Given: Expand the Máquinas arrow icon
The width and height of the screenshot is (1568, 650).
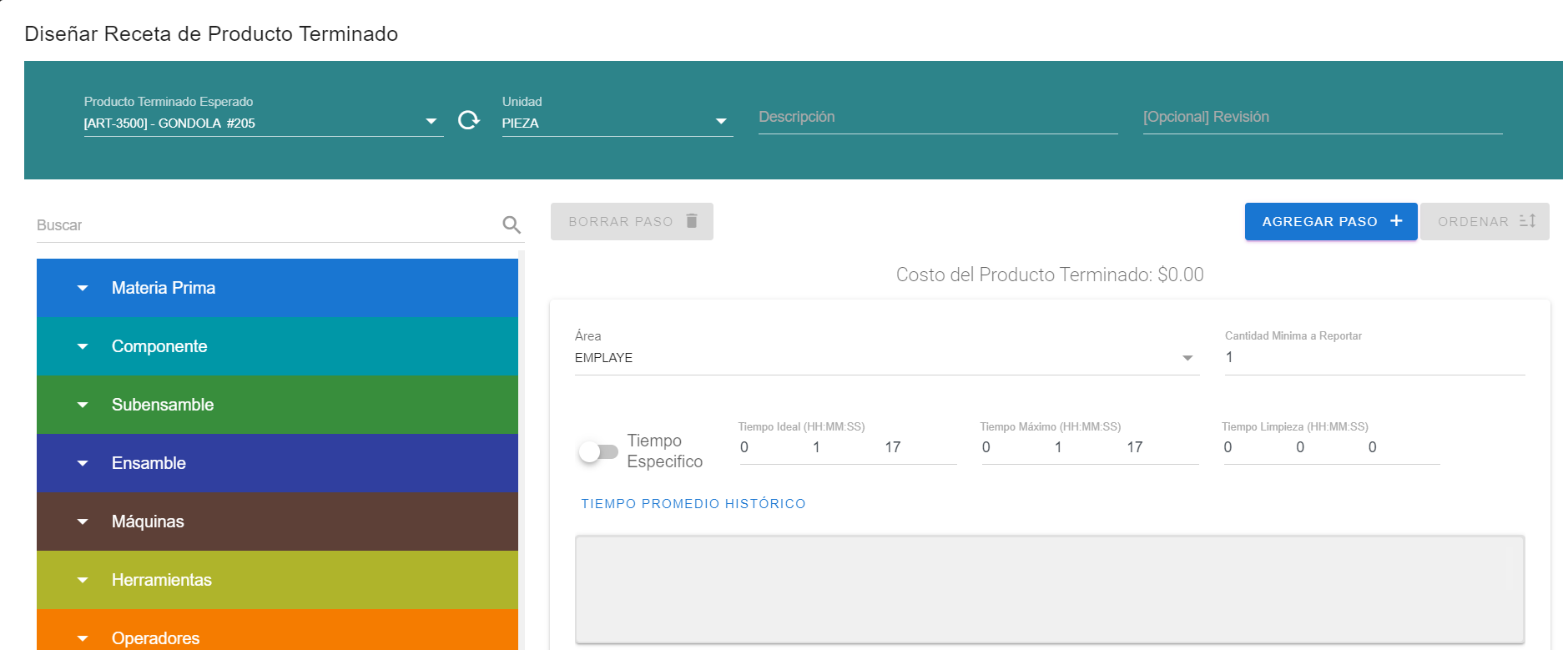Looking at the screenshot, I should pos(83,522).
